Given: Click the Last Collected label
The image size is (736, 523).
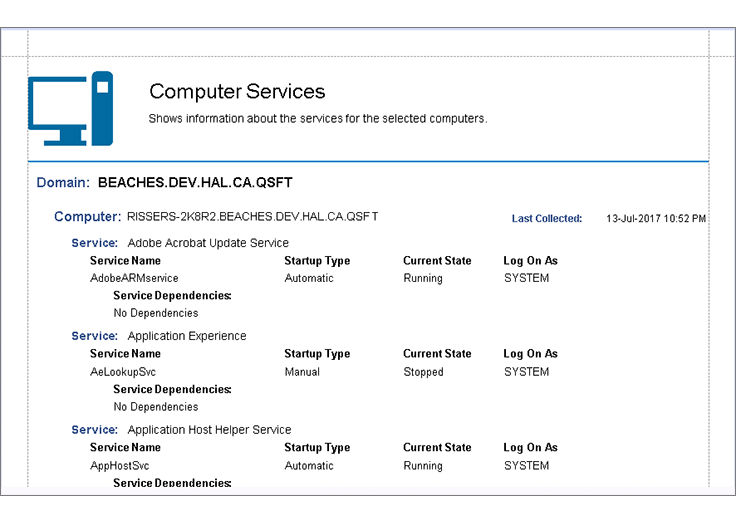Looking at the screenshot, I should (547, 219).
